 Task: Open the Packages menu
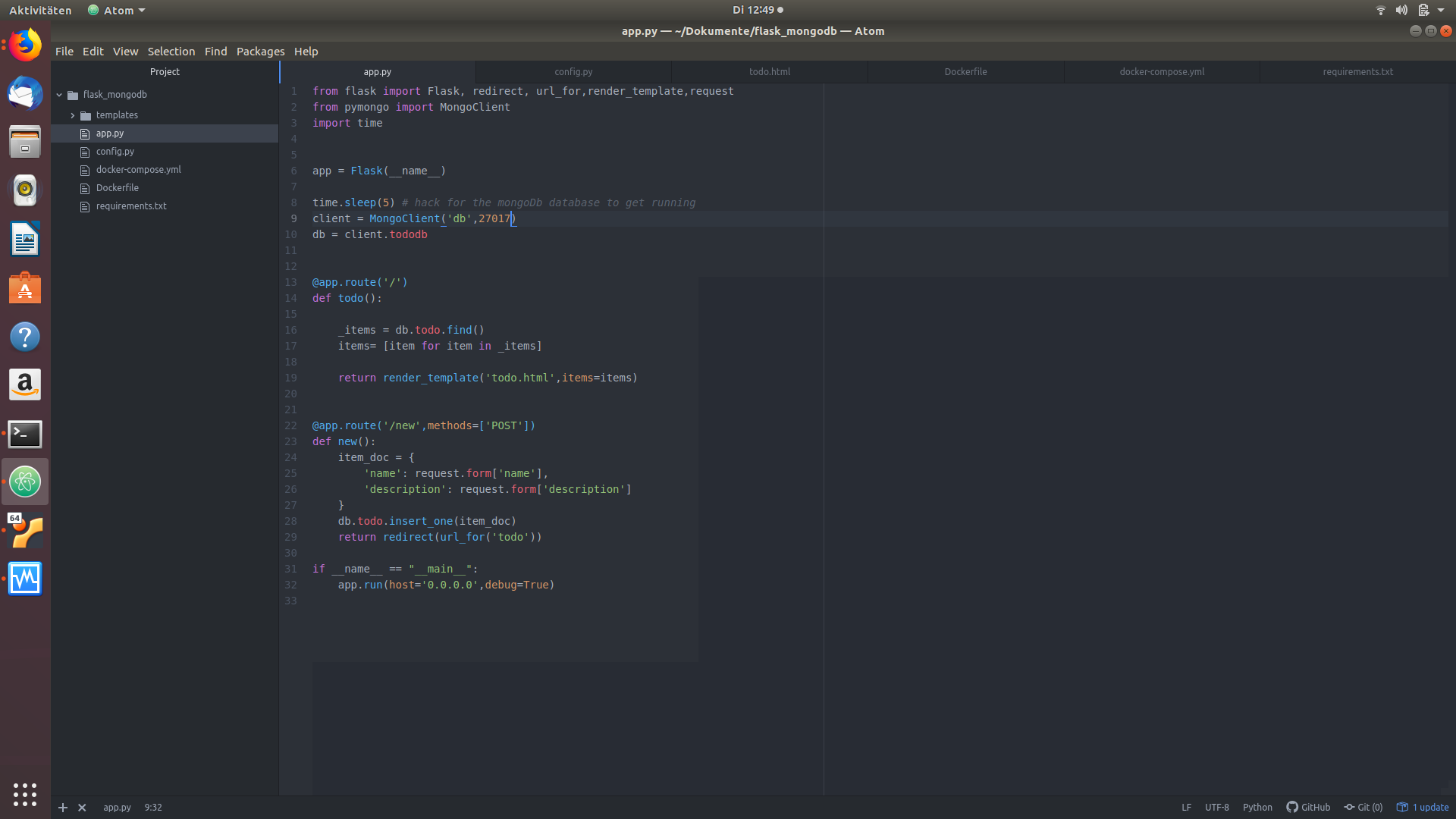tap(260, 52)
